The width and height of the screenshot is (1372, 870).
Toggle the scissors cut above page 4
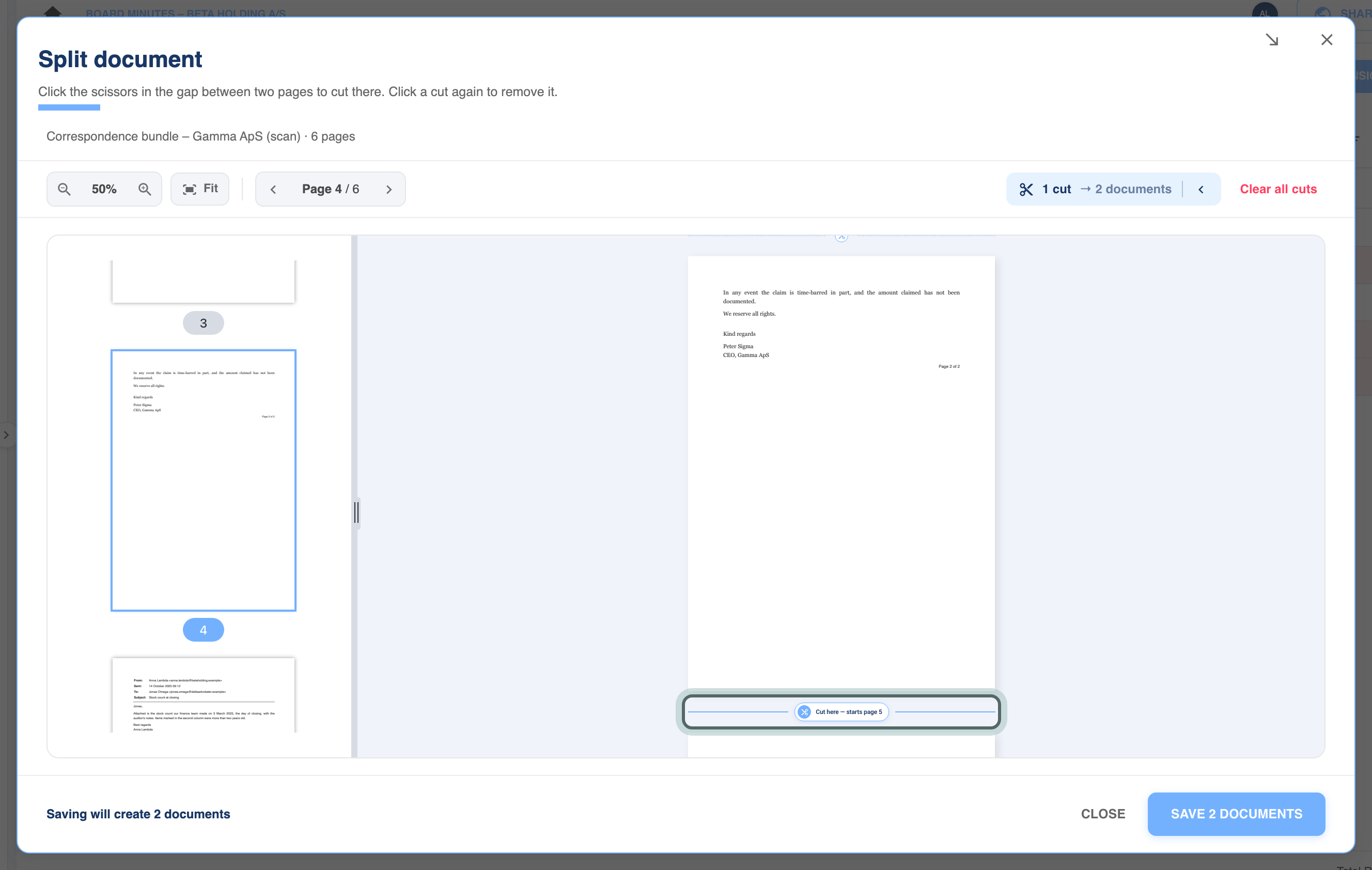point(841,237)
